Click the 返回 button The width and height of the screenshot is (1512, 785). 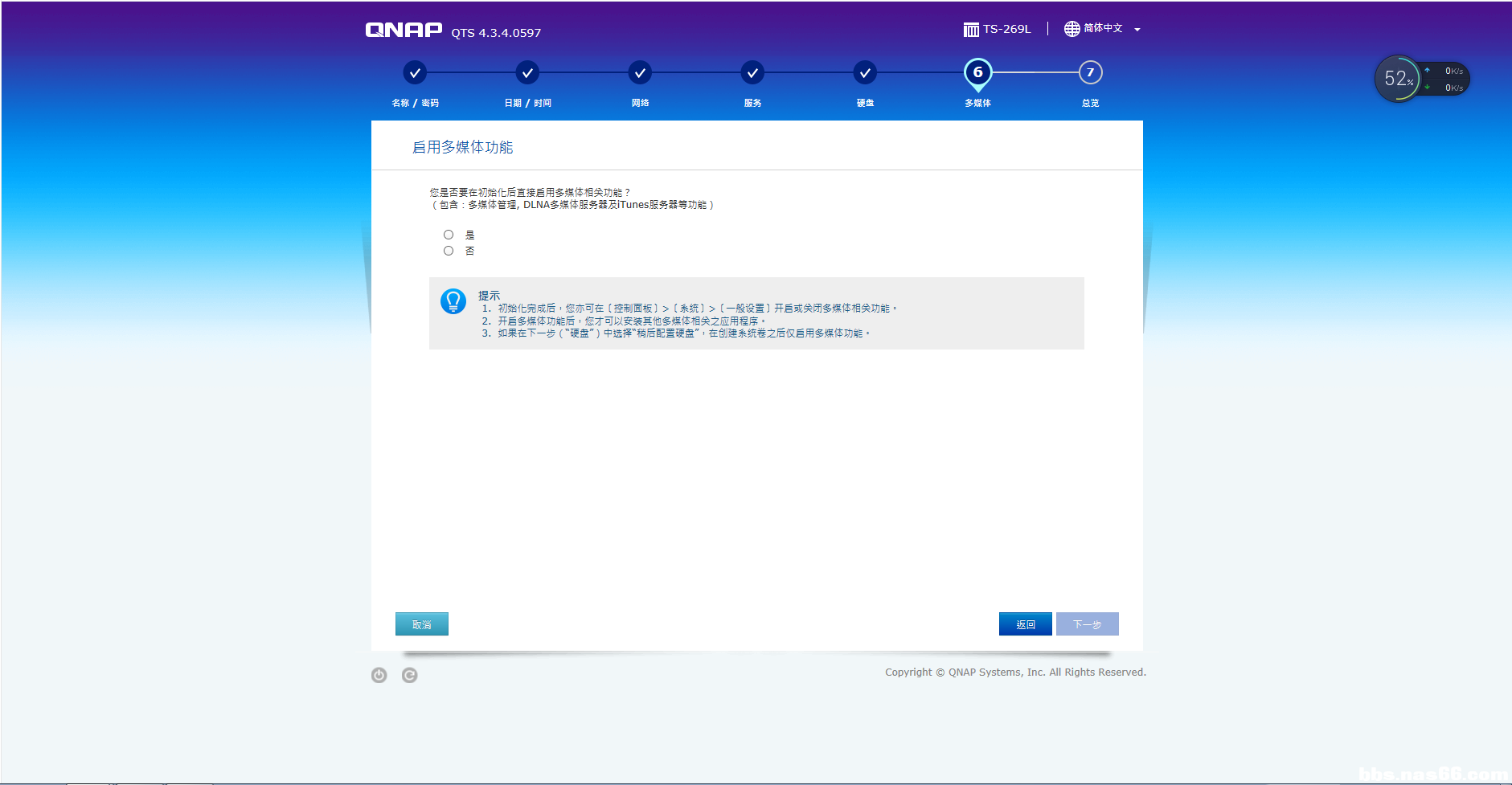1026,624
